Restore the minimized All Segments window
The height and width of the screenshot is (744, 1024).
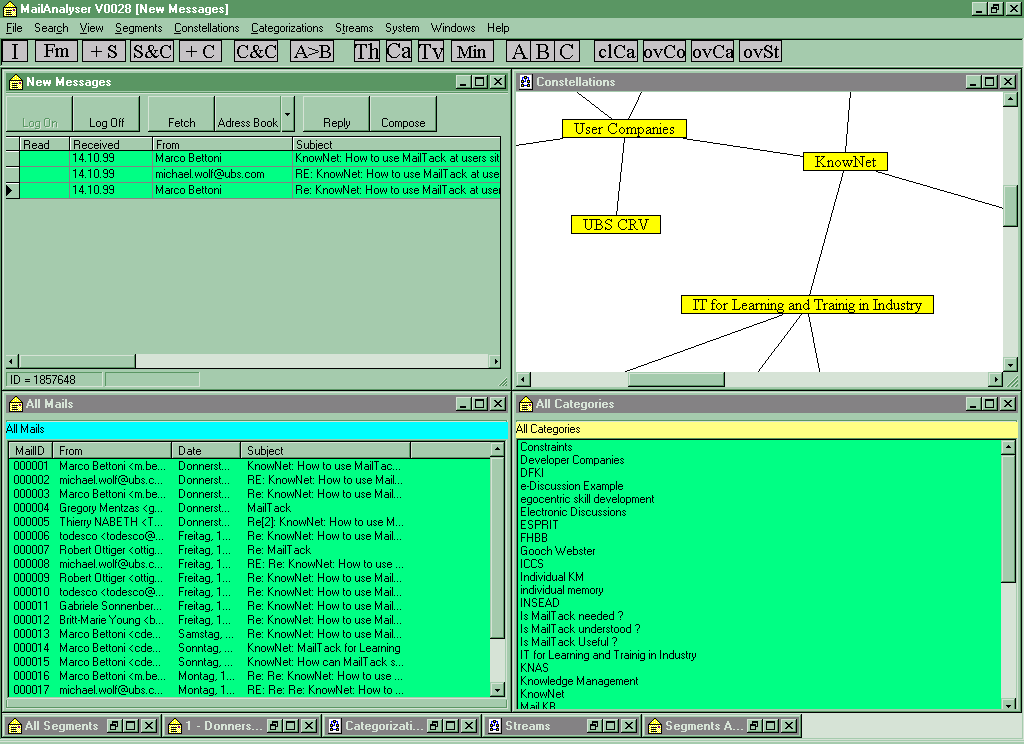(114, 726)
